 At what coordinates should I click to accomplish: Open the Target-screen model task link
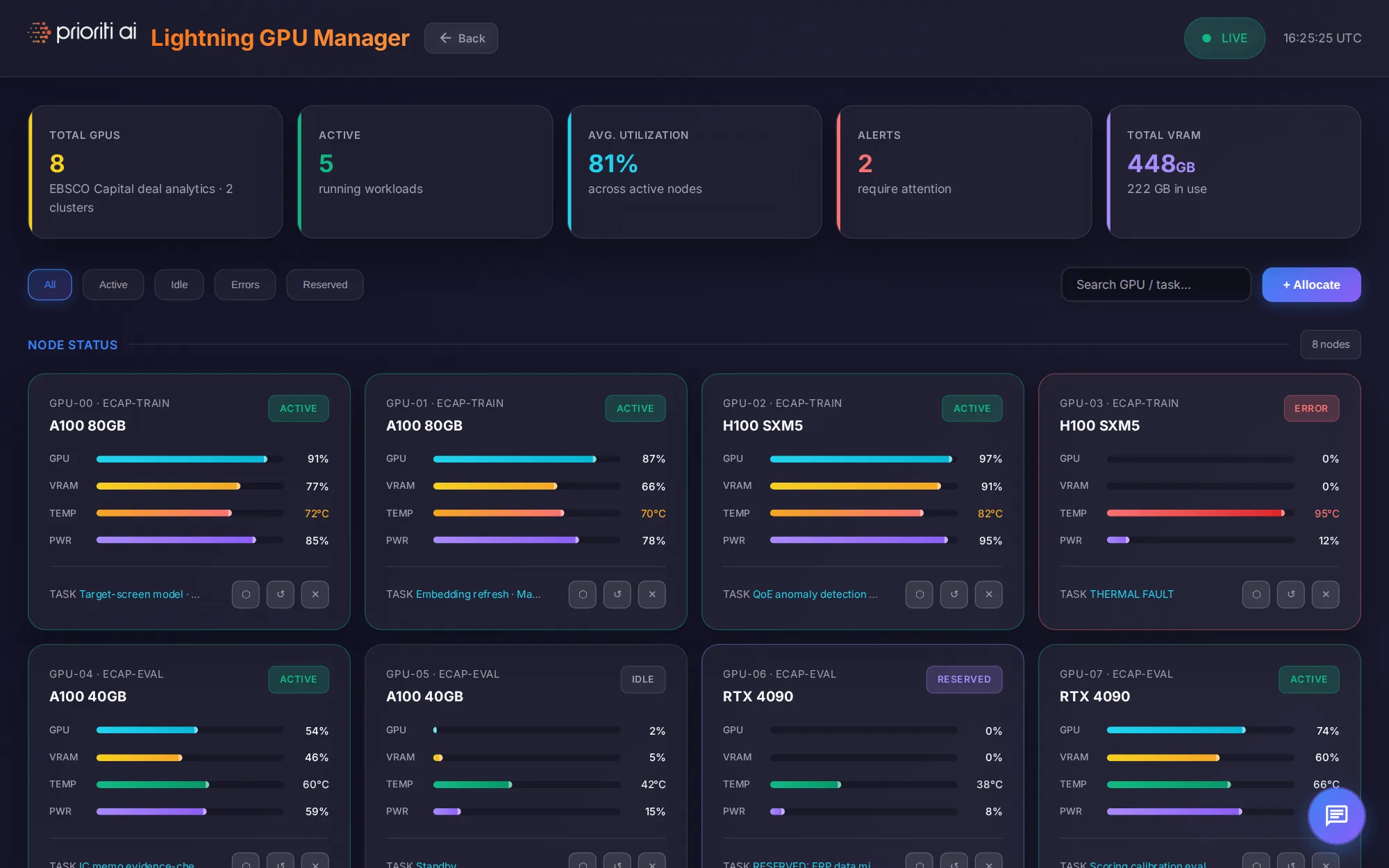140,594
